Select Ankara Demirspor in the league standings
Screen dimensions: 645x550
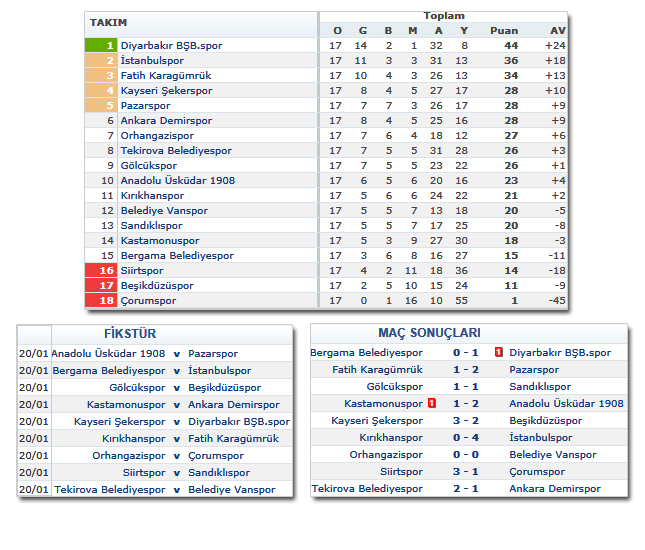click(x=166, y=120)
